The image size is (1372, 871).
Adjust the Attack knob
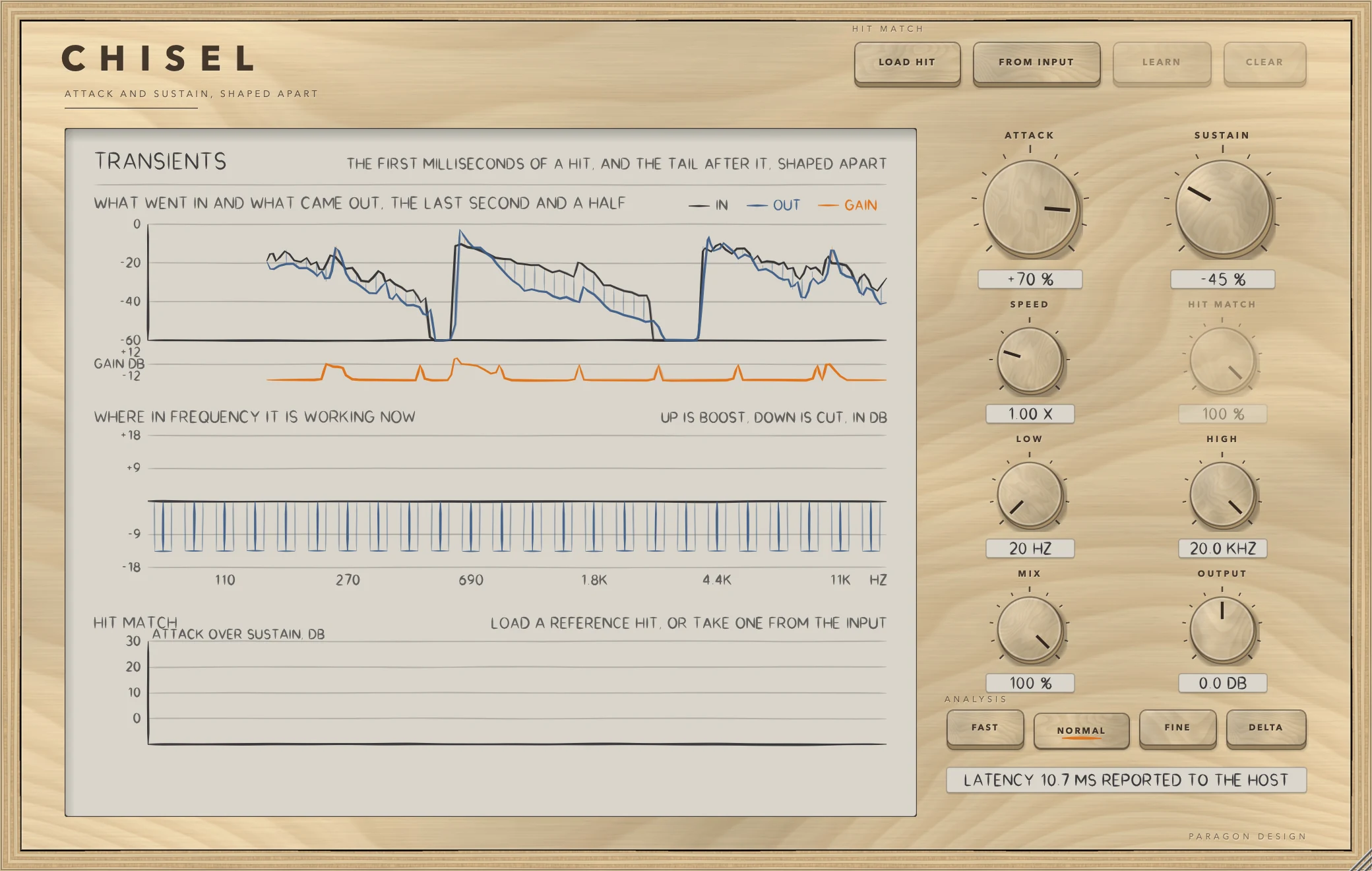point(1030,208)
